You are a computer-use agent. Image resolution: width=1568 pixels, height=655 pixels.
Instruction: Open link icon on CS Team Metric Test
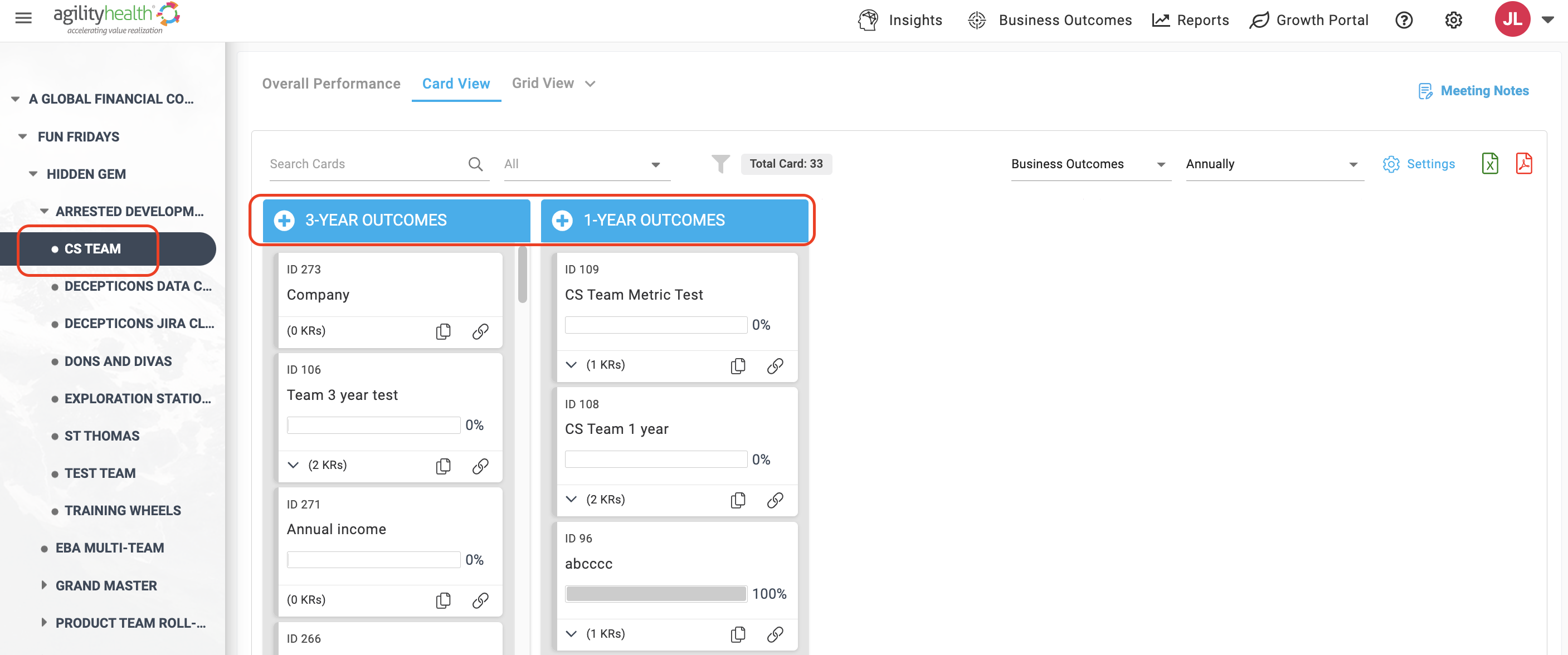coord(775,365)
